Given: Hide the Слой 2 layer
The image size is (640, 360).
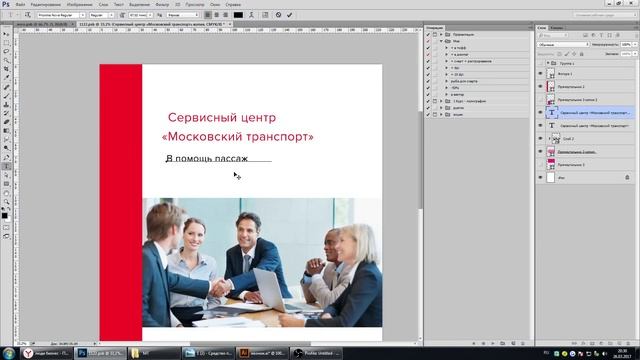Looking at the screenshot, I should 540,138.
